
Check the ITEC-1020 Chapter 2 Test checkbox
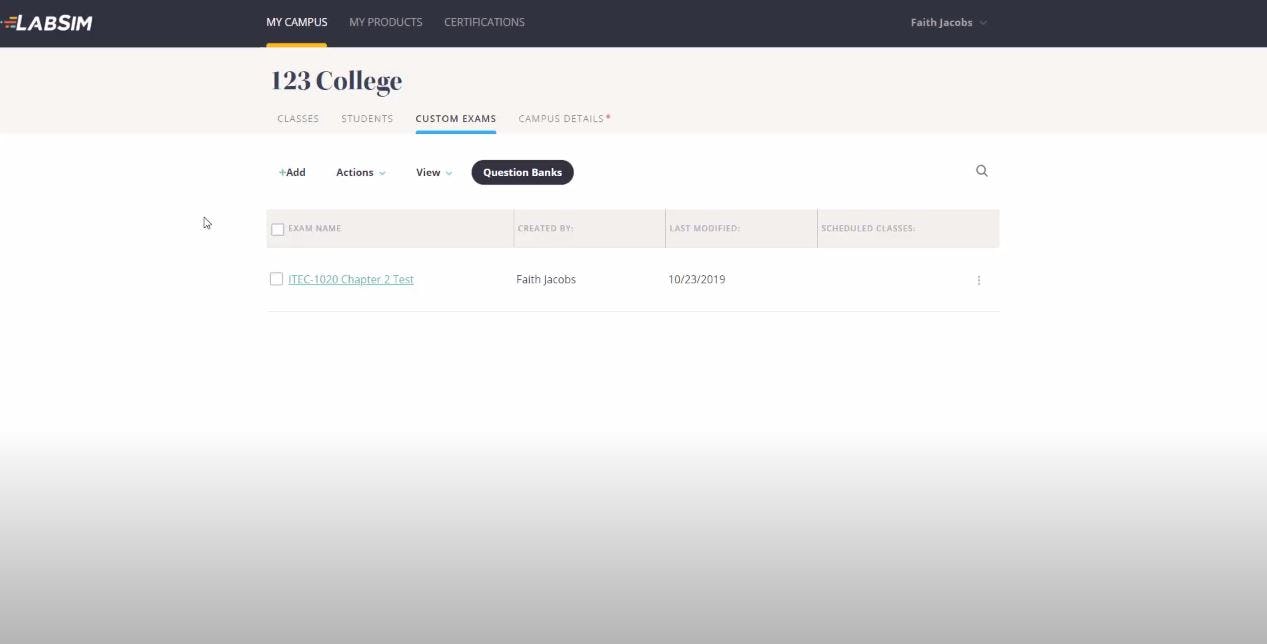276,279
